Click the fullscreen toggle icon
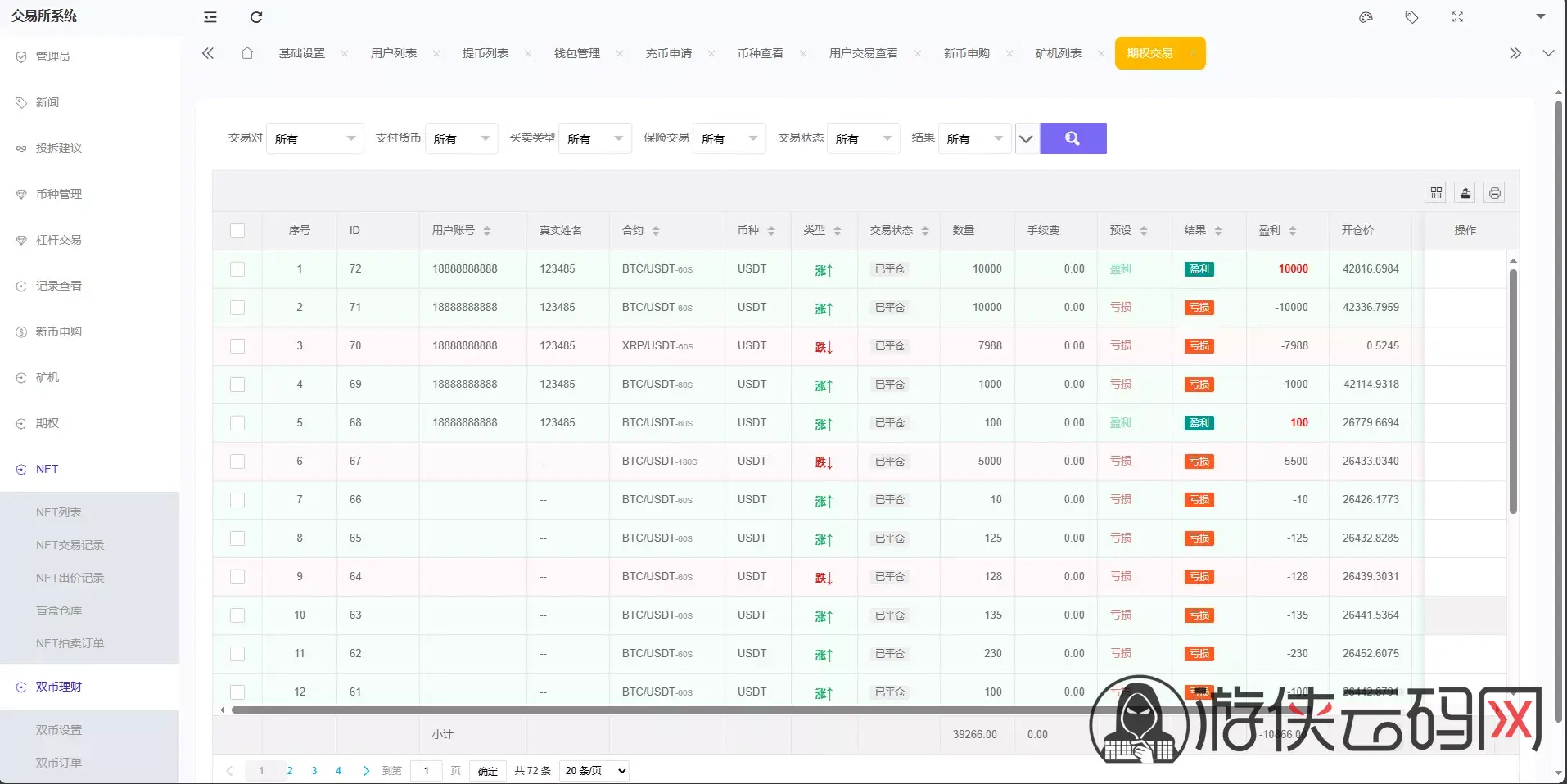The width and height of the screenshot is (1567, 784). click(1457, 17)
